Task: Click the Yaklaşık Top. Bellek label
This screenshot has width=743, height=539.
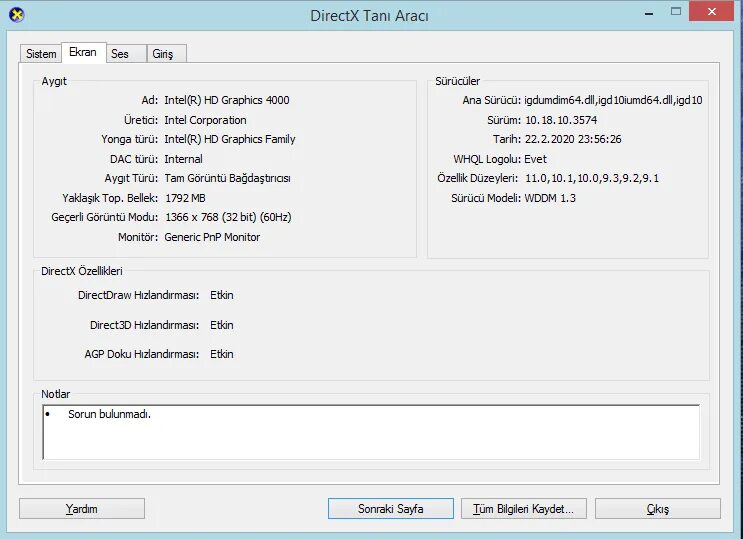Action: pyautogui.click(x=110, y=198)
